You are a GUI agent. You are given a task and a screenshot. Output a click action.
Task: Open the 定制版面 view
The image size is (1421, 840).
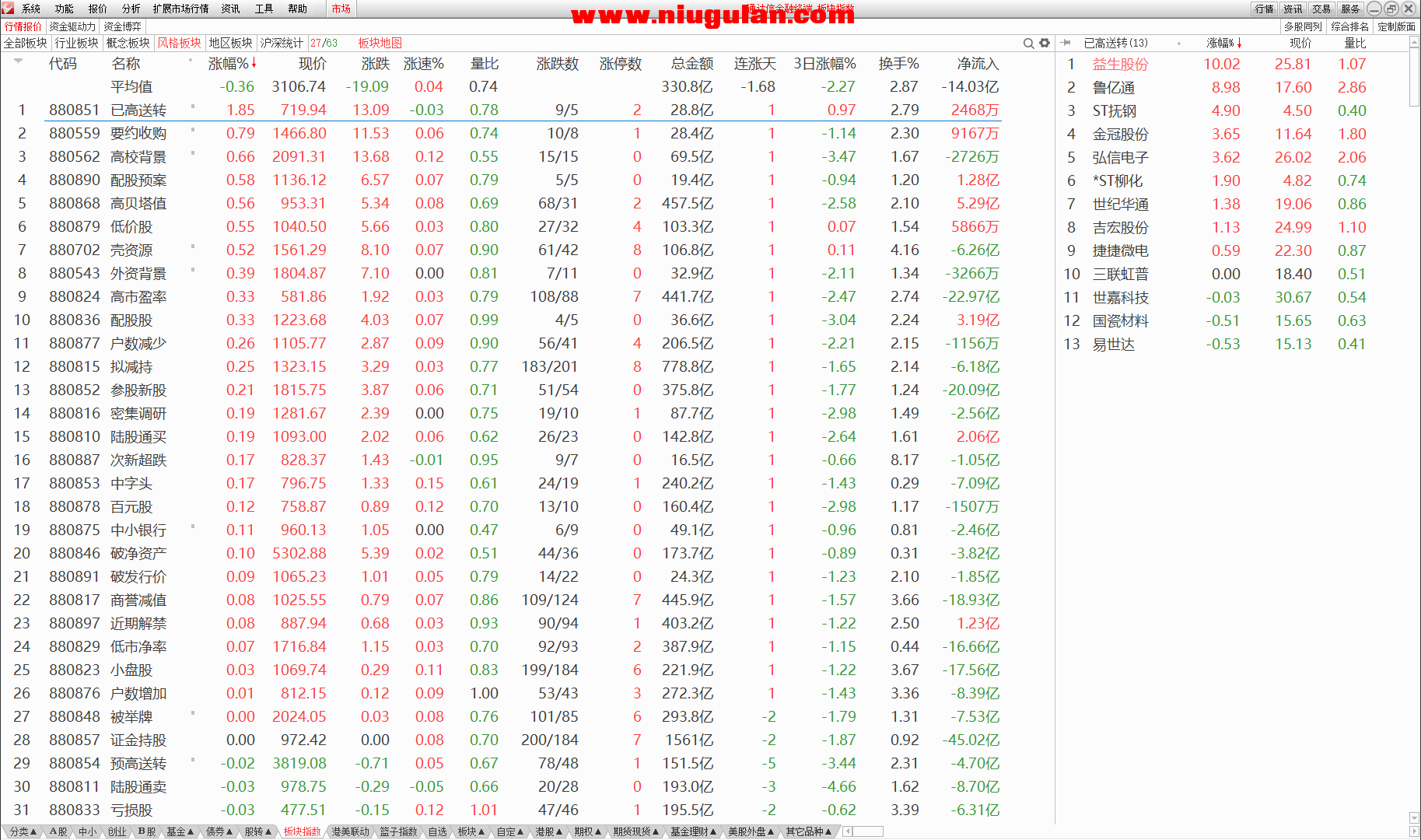tap(1397, 26)
